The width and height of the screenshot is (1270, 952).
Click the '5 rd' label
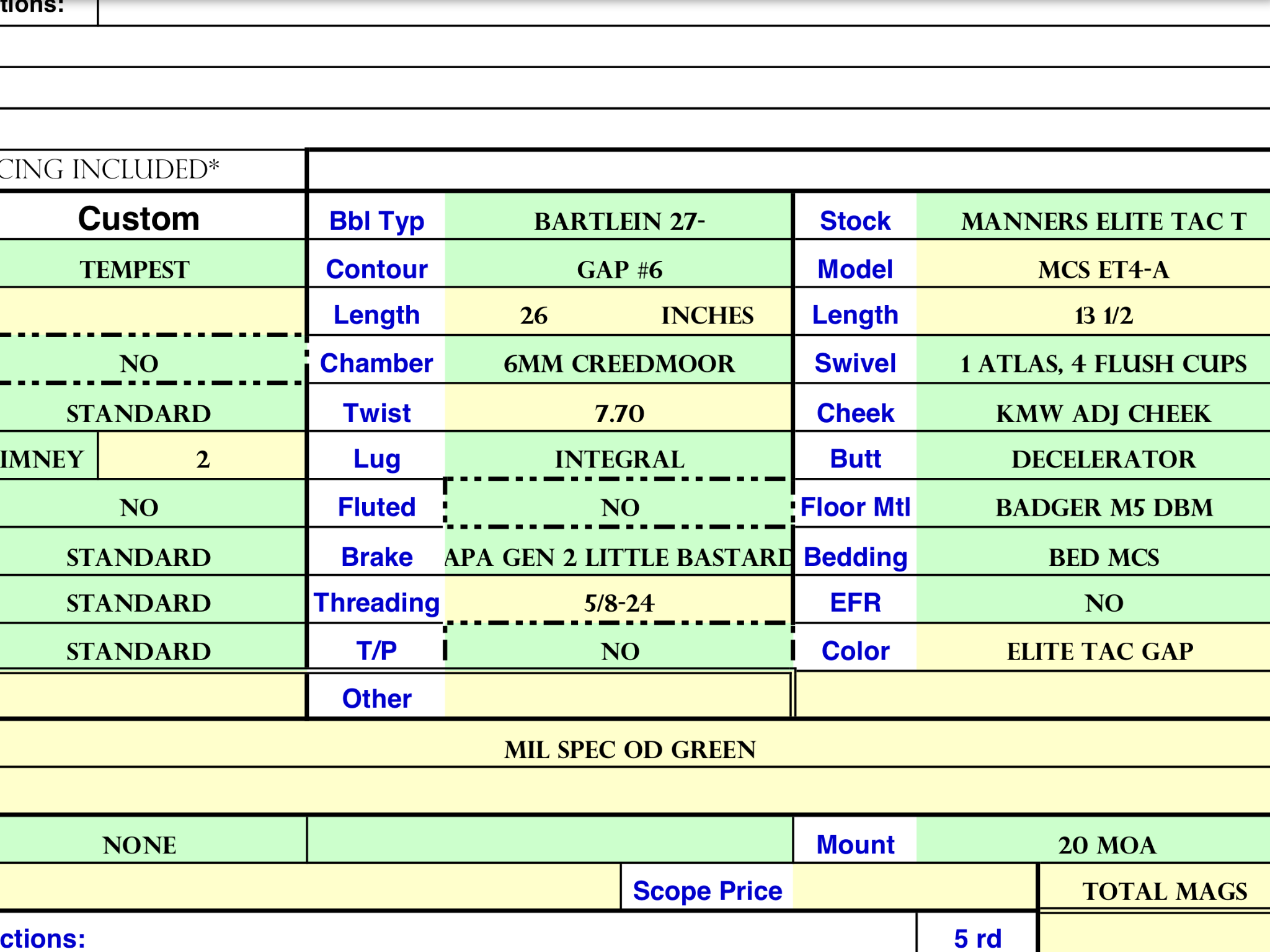[977, 938]
